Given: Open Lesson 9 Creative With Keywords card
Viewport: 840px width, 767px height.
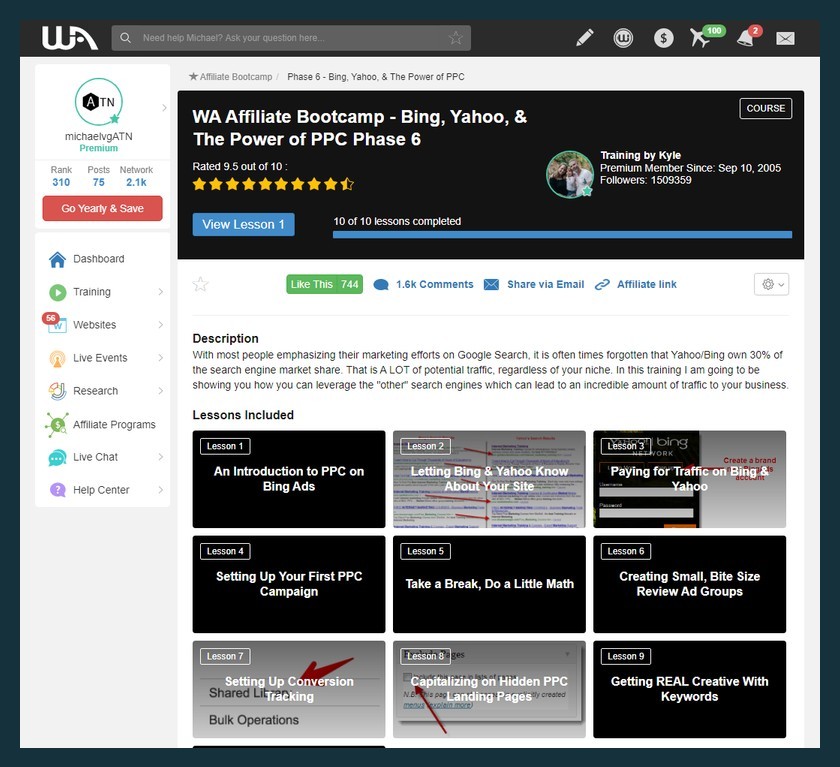Looking at the screenshot, I should pyautogui.click(x=689, y=689).
